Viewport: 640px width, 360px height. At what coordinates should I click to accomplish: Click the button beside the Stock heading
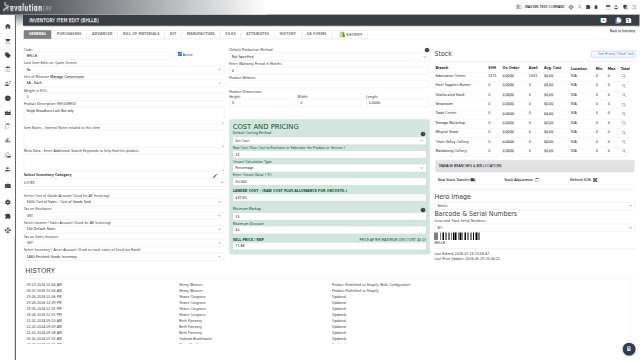[613, 54]
